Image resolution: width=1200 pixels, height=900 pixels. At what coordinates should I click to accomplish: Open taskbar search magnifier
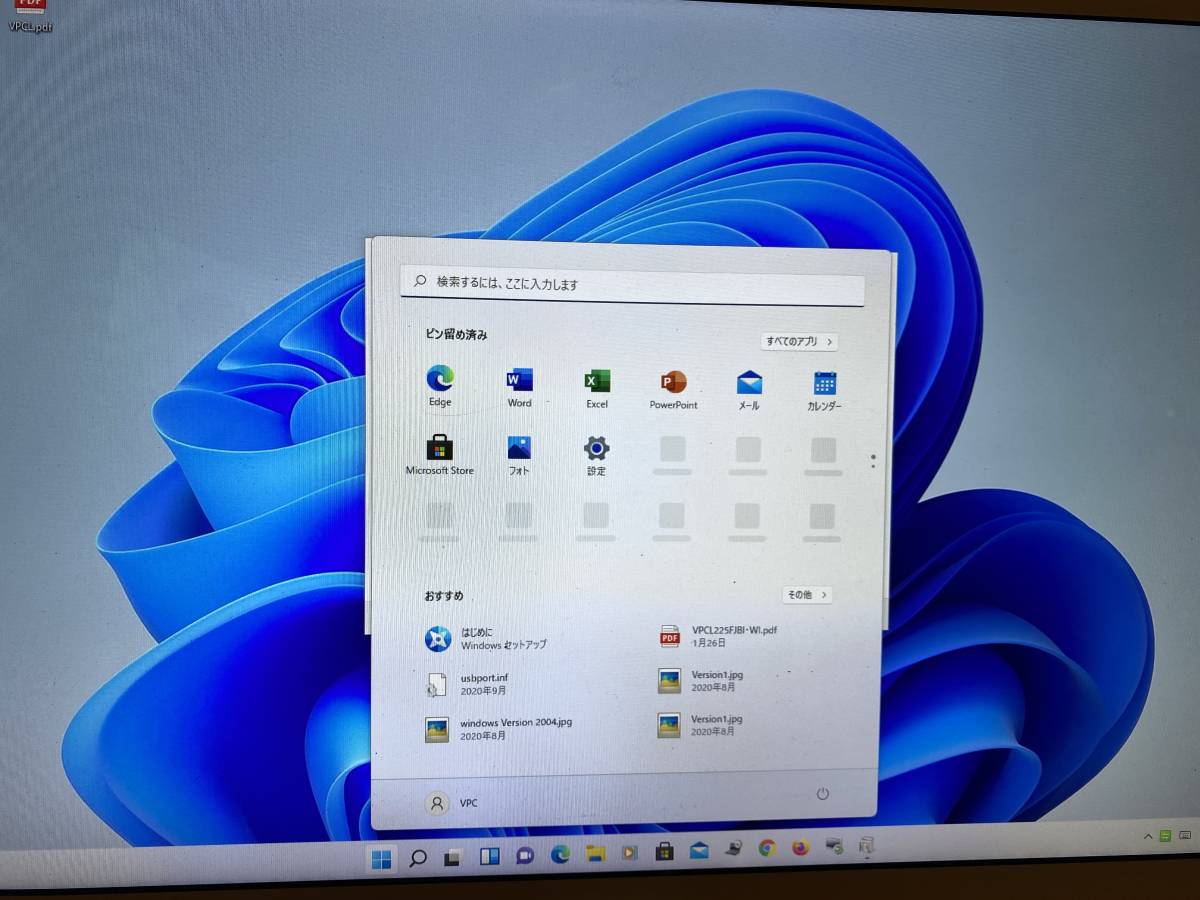418,857
